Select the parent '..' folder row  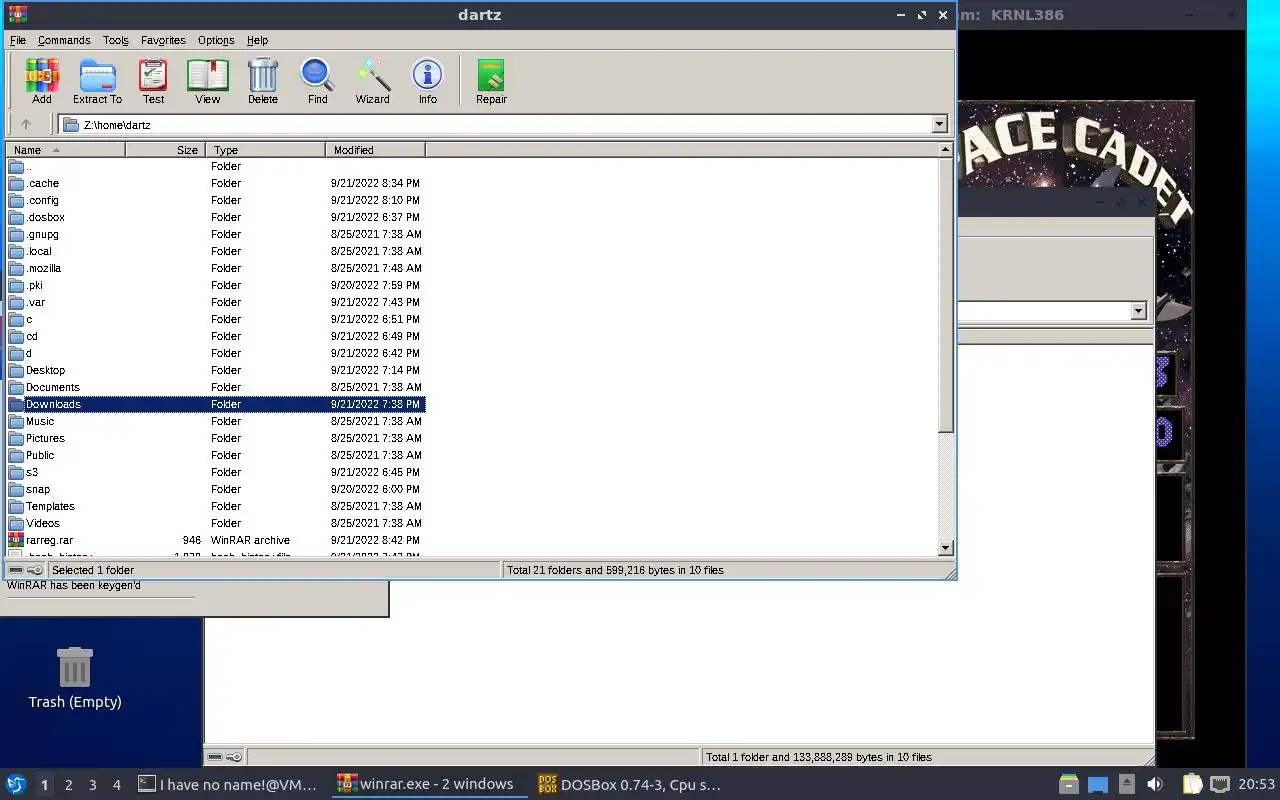pos(215,166)
